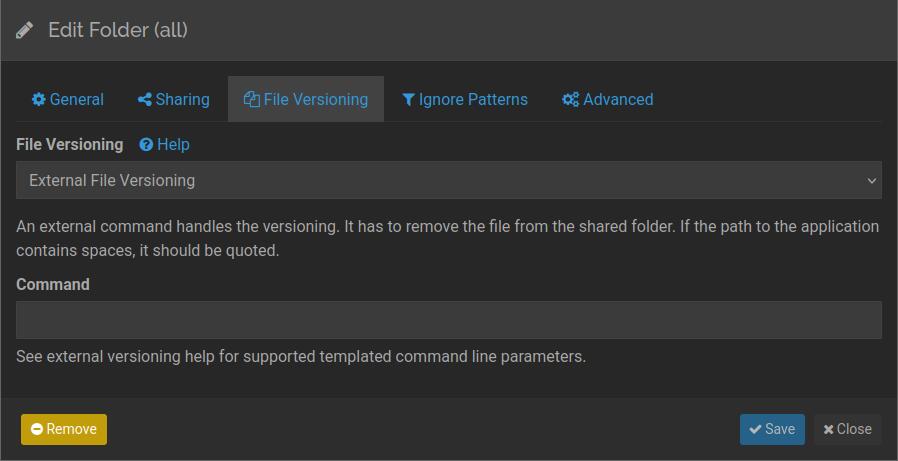Open the Sharing tab

click(x=173, y=100)
